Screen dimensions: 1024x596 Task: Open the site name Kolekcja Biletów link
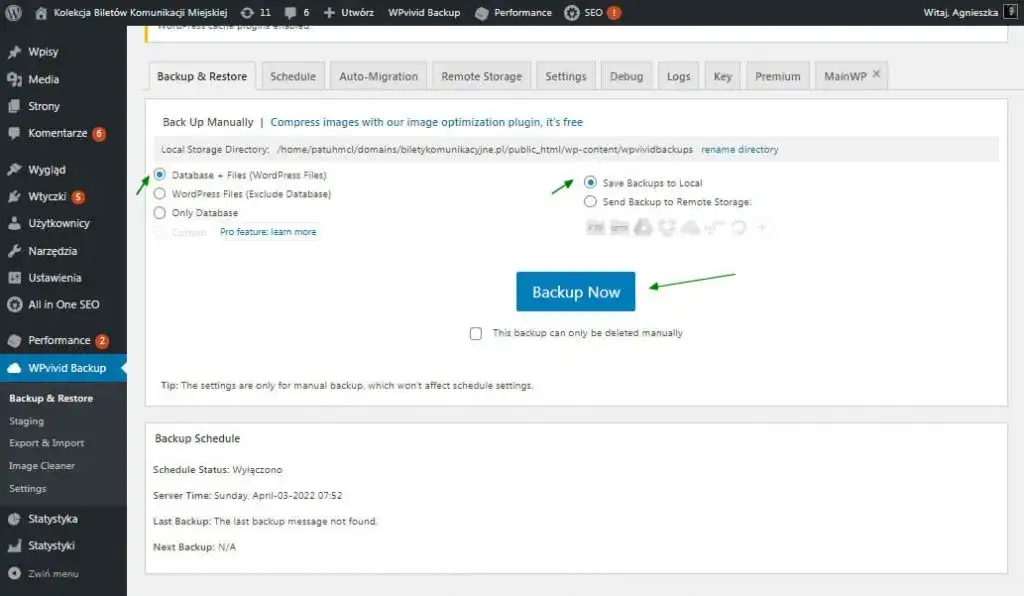coord(140,12)
